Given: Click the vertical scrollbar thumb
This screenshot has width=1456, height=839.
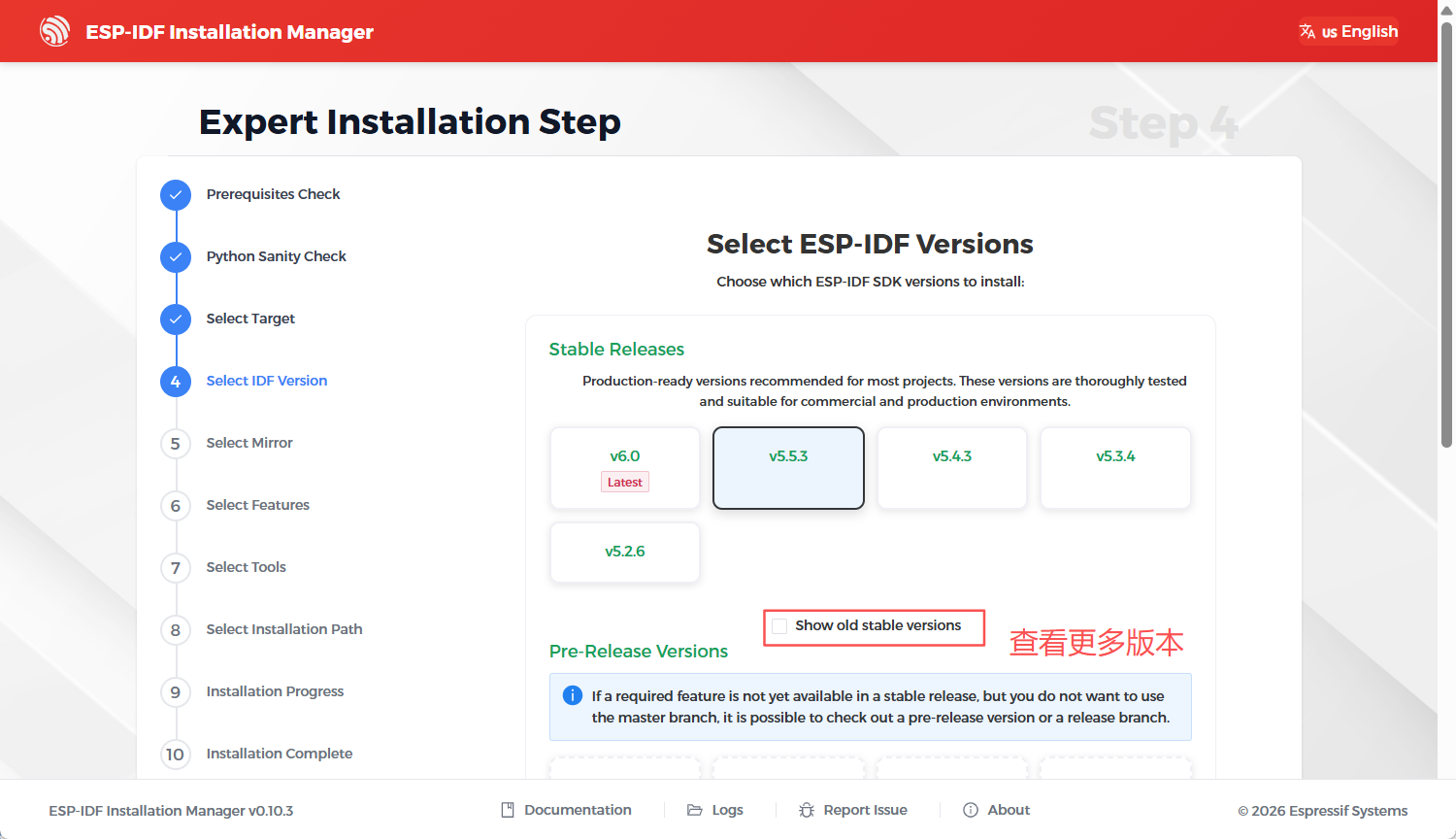Looking at the screenshot, I should [x=1446, y=233].
